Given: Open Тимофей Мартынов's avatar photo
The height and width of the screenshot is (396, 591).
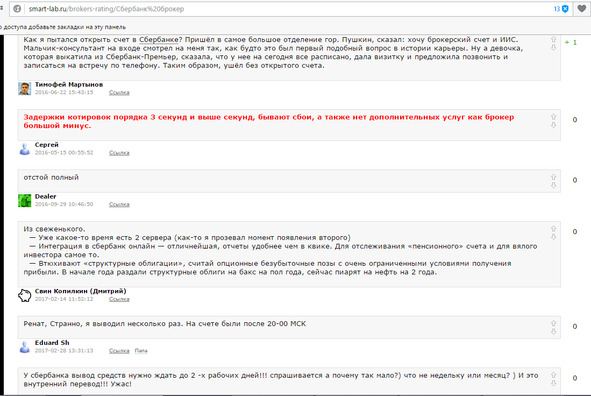Looking at the screenshot, I should tap(24, 89).
